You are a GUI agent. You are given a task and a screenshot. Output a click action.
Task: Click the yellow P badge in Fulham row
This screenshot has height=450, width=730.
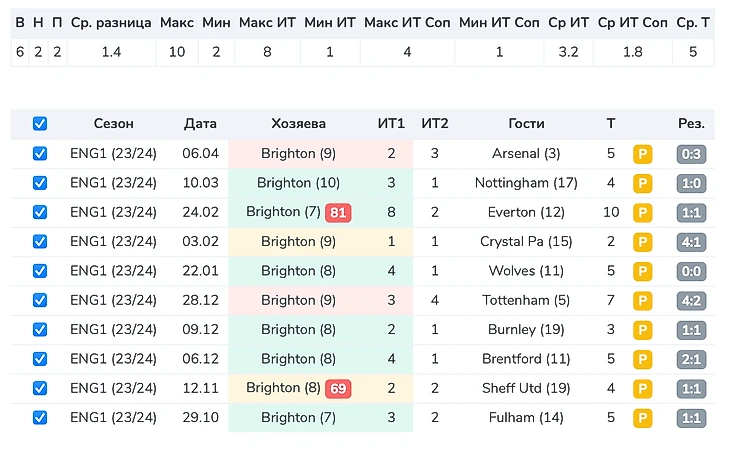click(x=642, y=418)
